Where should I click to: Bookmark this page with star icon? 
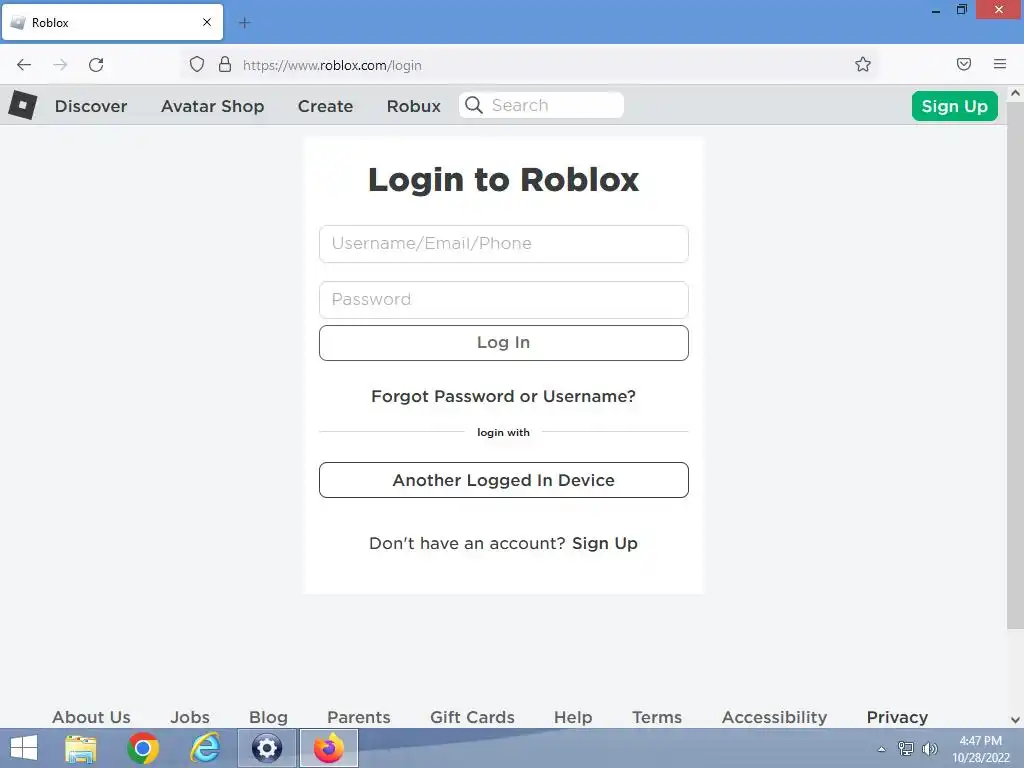pyautogui.click(x=863, y=64)
